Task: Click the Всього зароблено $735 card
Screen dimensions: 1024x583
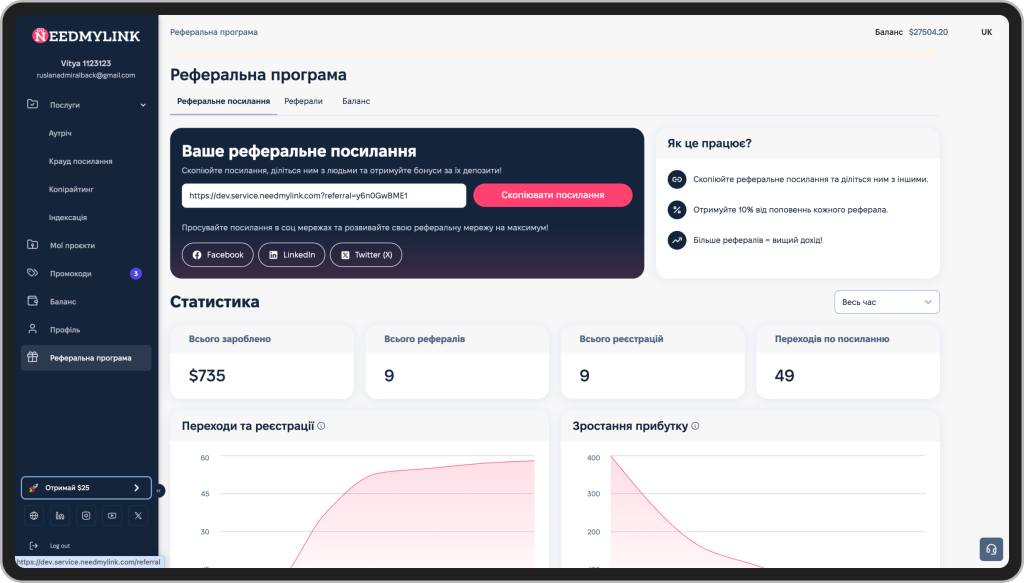Action: pos(262,362)
